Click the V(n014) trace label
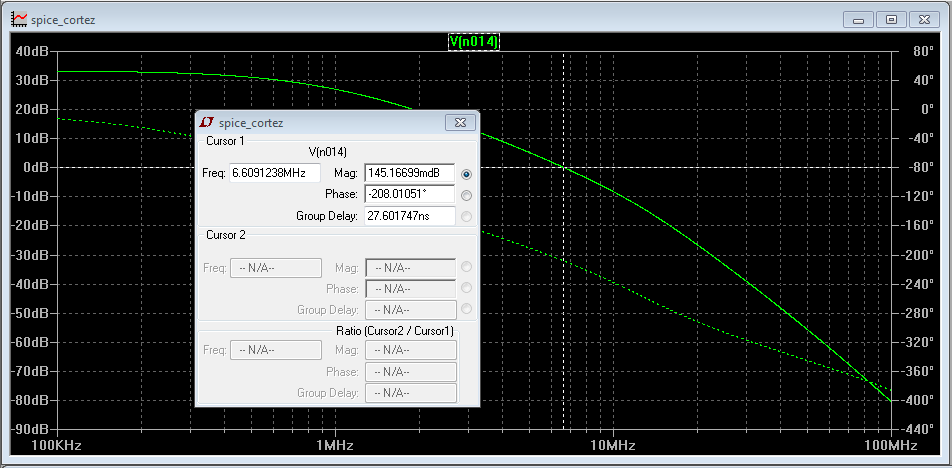This screenshot has height=468, width=952. 474,41
